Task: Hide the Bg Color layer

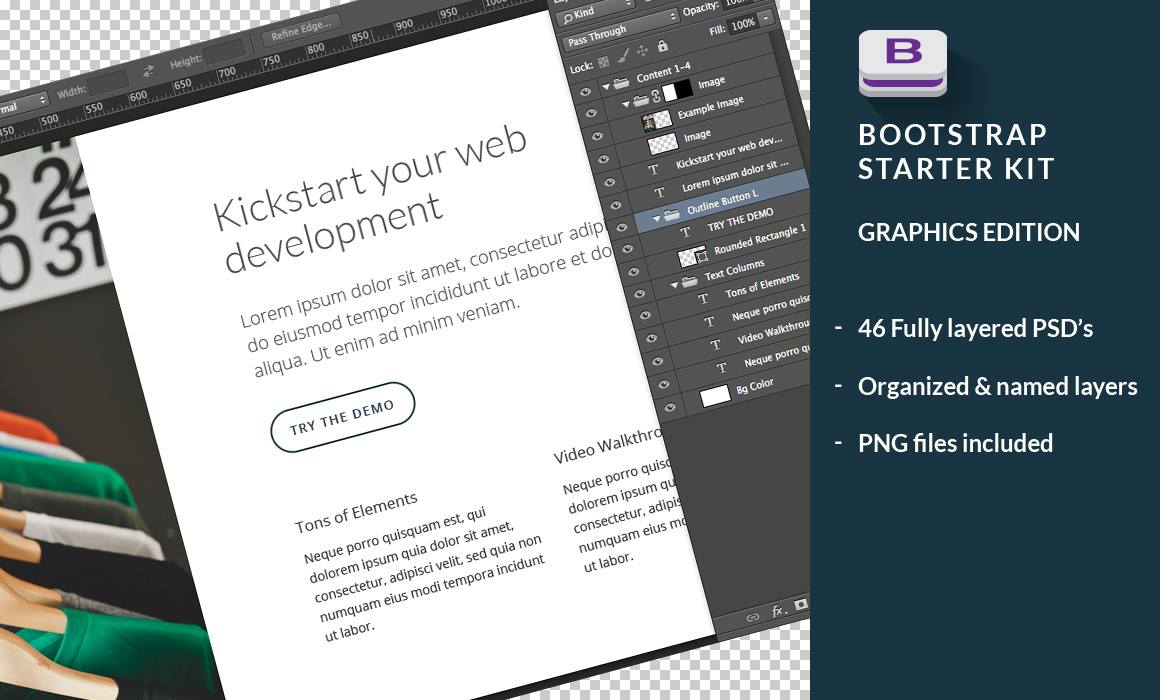Action: pos(670,408)
